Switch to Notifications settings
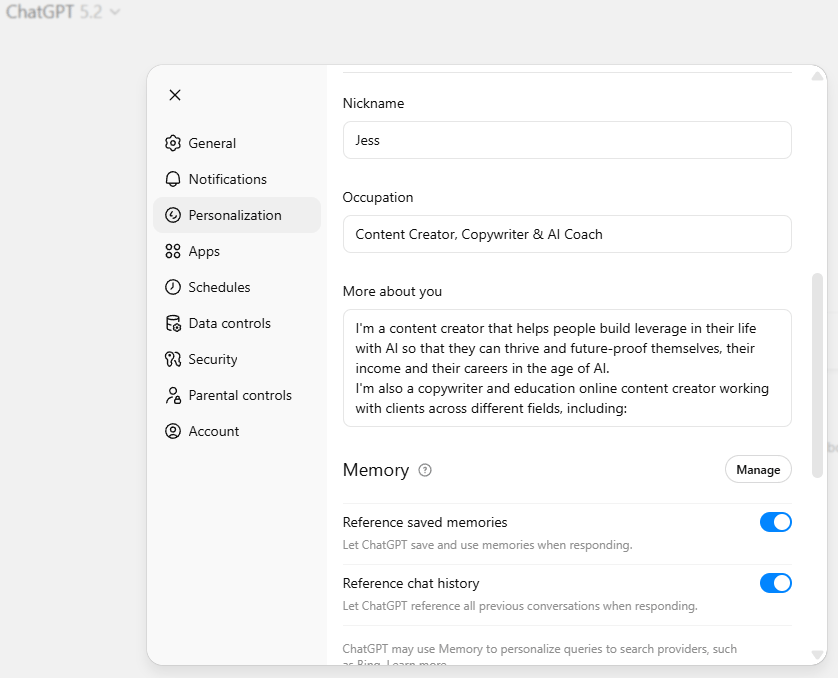 tap(237, 179)
